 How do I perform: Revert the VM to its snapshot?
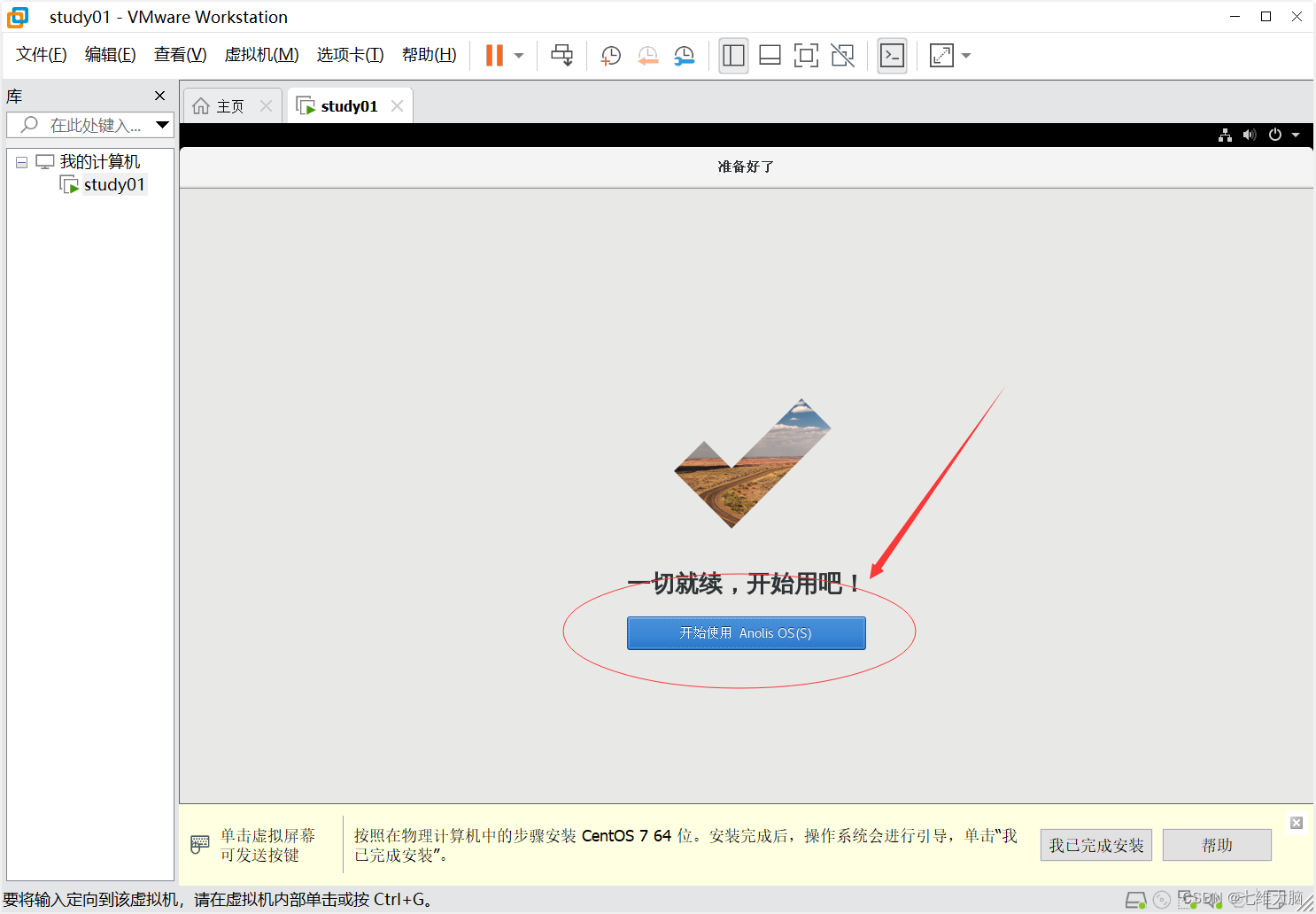click(x=648, y=56)
